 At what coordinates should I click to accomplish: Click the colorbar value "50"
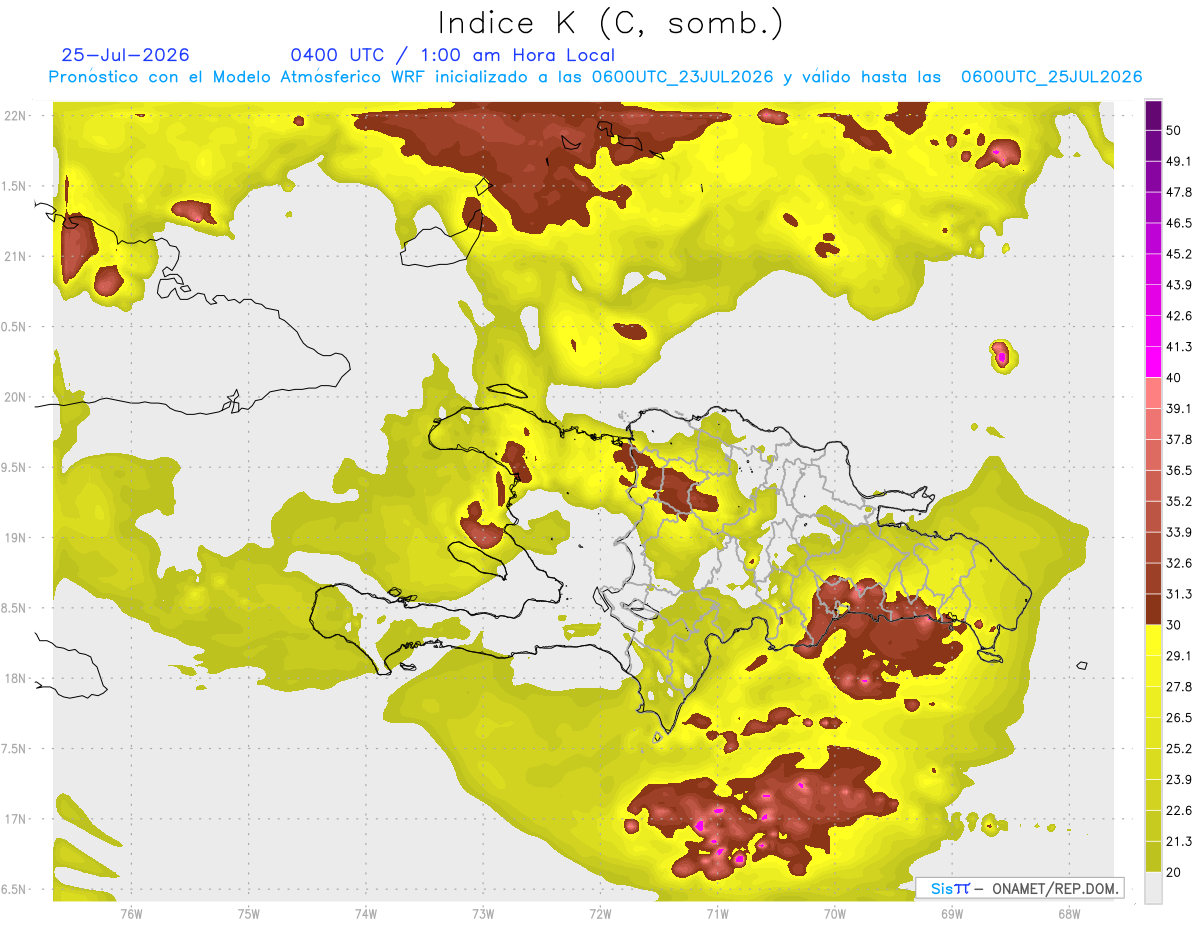(1175, 130)
